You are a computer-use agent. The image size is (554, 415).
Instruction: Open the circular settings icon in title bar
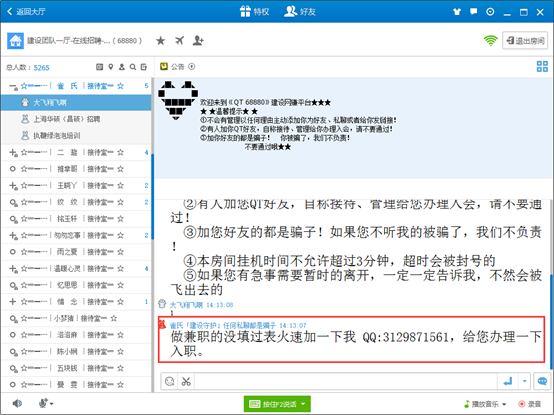tap(490, 12)
